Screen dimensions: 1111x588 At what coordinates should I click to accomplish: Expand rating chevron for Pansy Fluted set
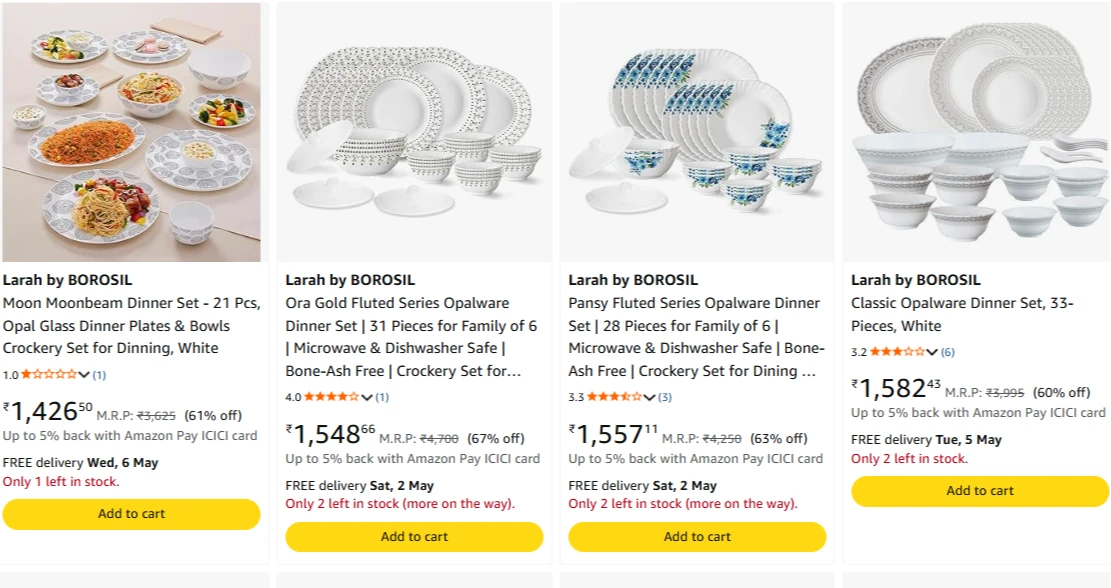(x=650, y=397)
